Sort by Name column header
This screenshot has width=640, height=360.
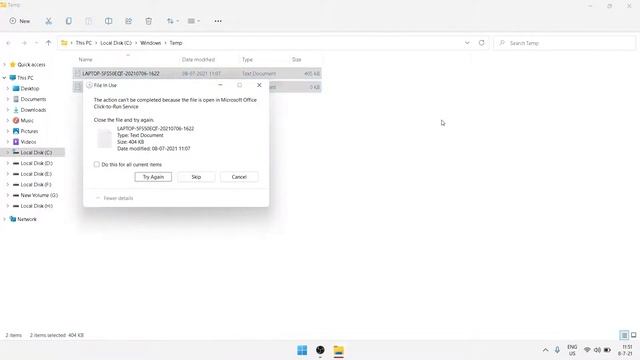[x=85, y=60]
